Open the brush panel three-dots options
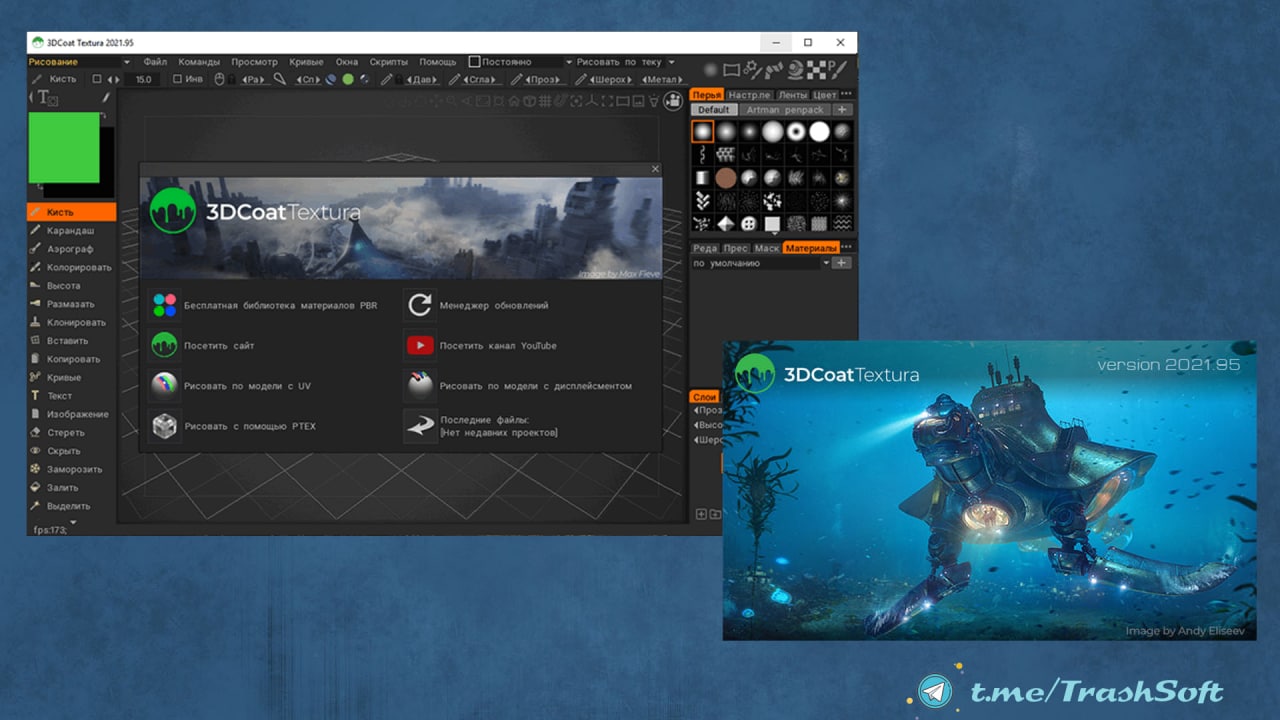Screen dimensions: 1280x720 pyautogui.click(x=846, y=95)
